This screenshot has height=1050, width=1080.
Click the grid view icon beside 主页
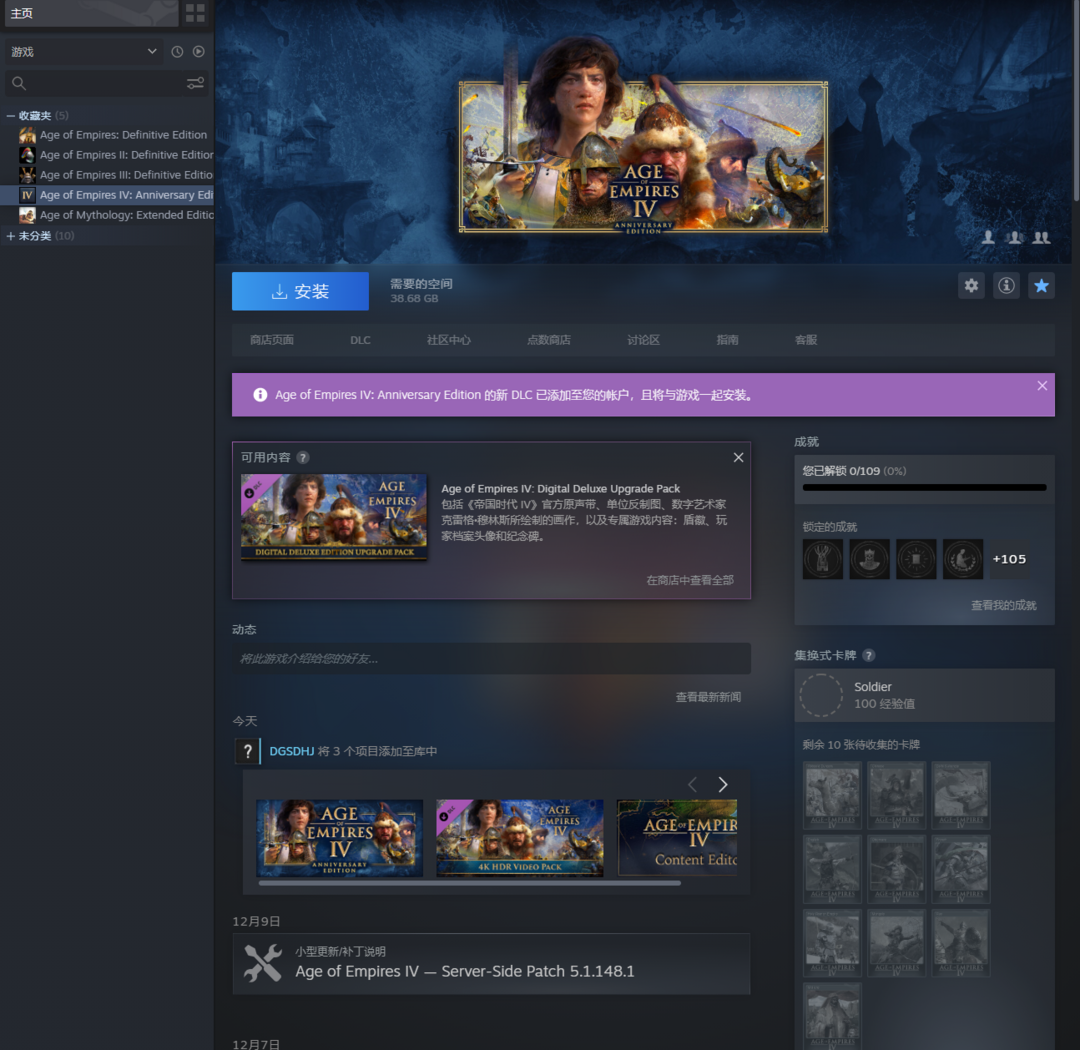(195, 13)
